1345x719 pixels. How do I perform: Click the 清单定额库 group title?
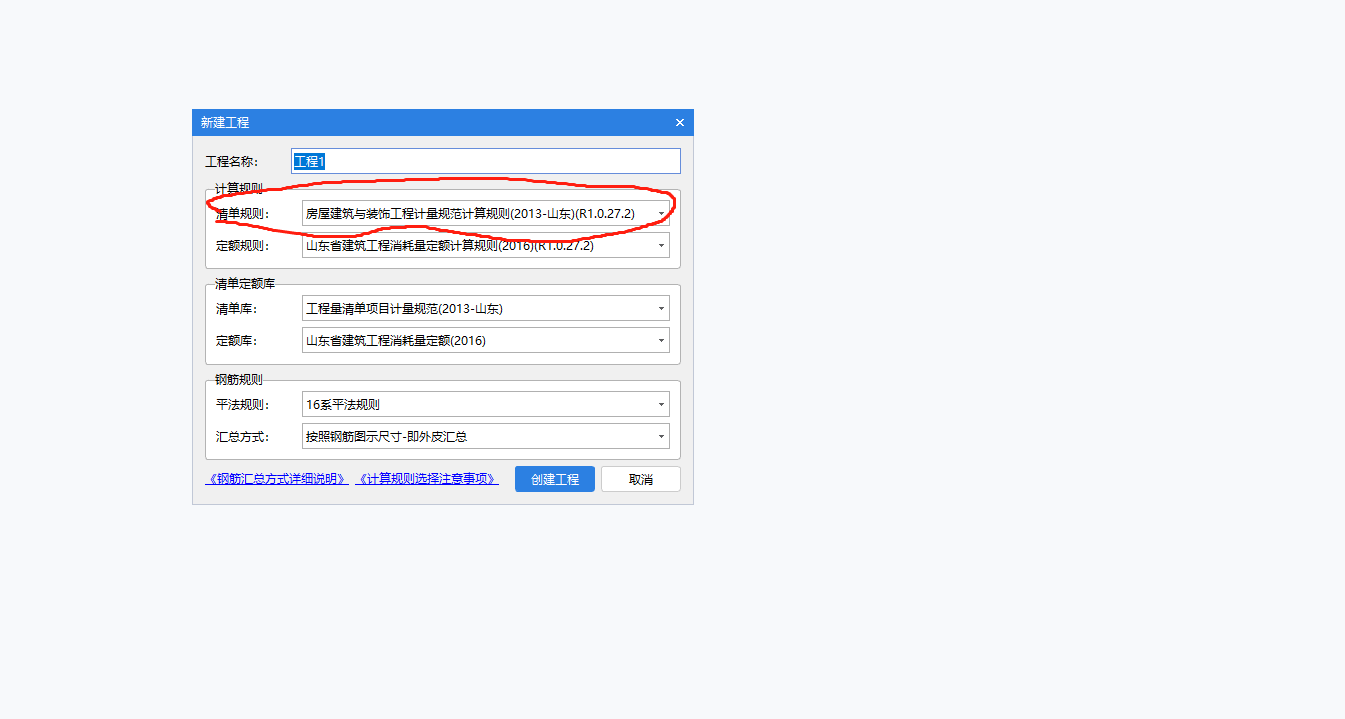click(x=245, y=284)
